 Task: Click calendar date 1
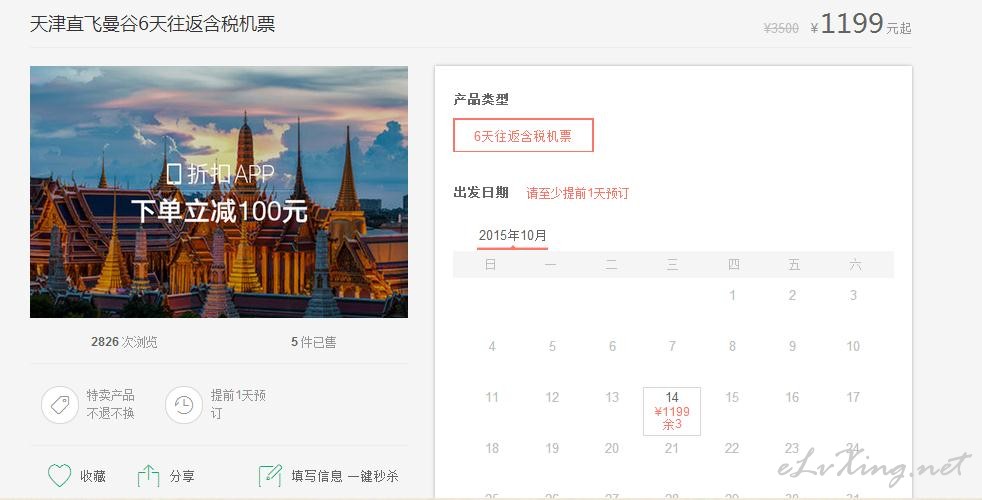pyautogui.click(x=732, y=295)
